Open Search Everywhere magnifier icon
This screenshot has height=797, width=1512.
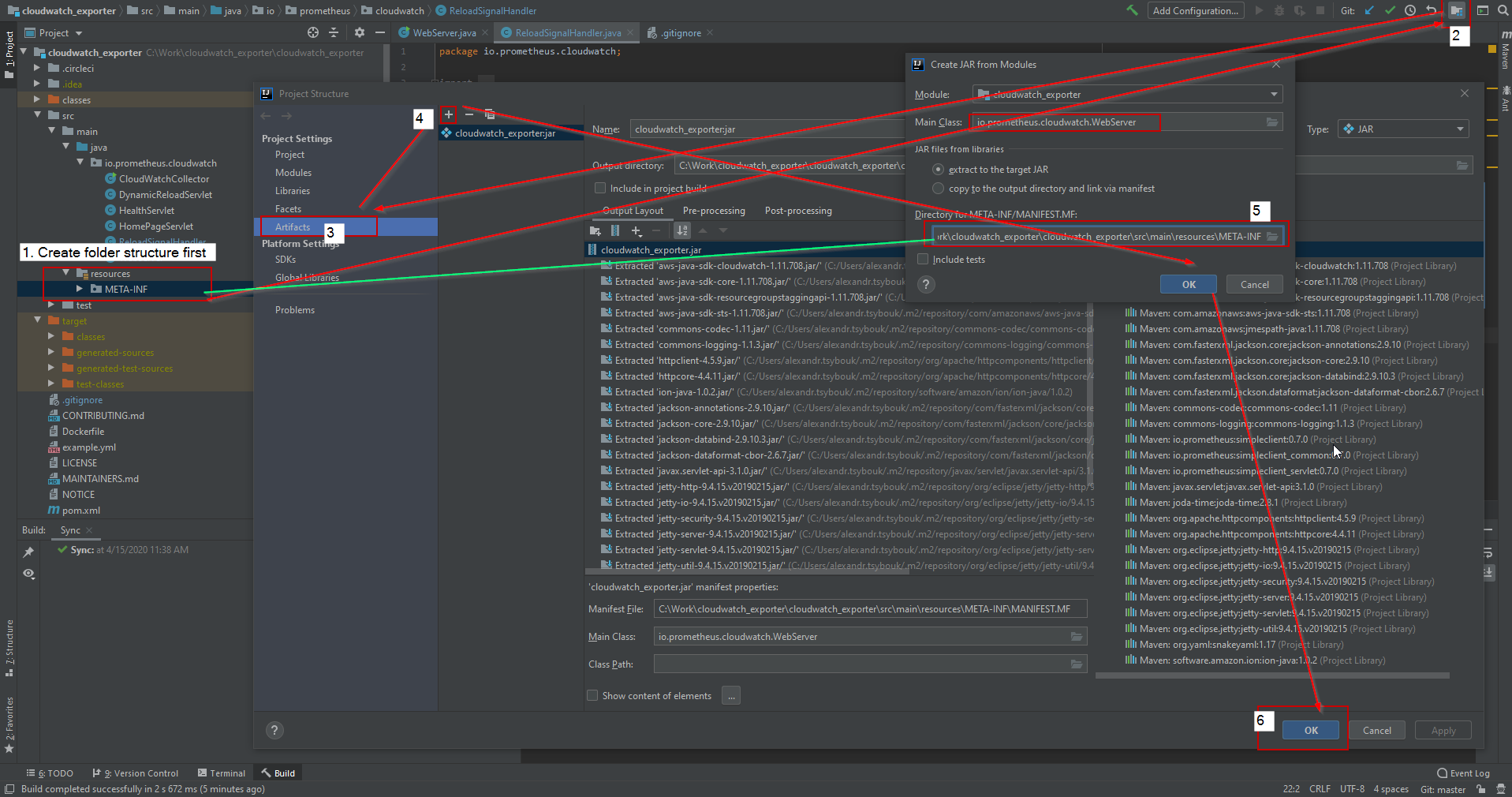(1503, 10)
